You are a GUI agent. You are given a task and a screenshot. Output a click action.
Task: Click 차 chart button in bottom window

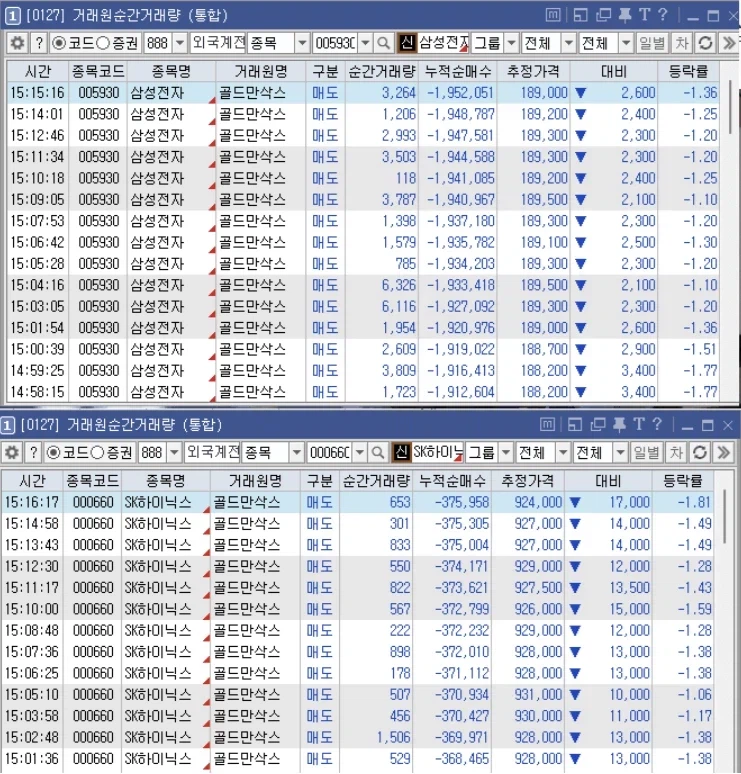pyautogui.click(x=676, y=452)
